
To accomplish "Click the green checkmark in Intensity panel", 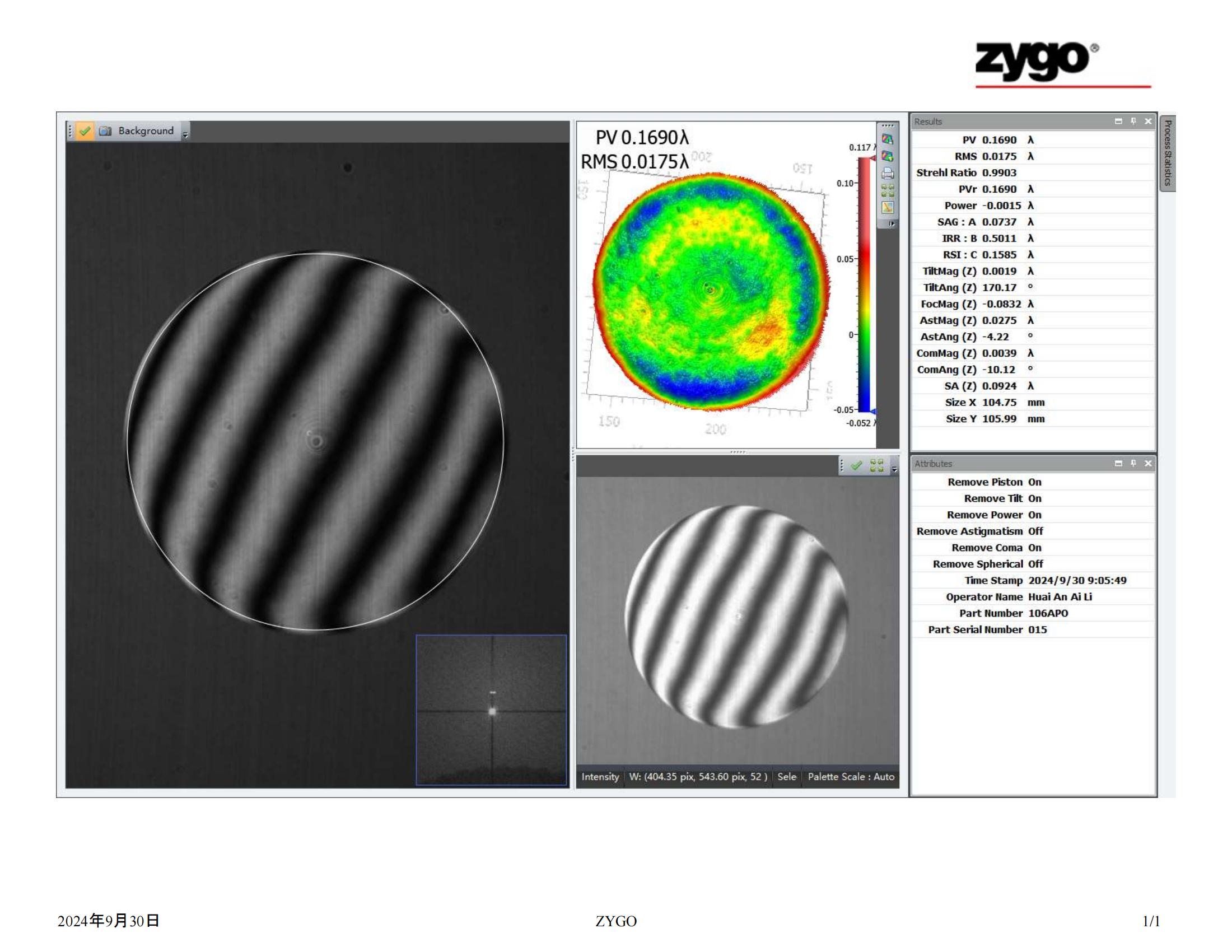I will tap(855, 466).
